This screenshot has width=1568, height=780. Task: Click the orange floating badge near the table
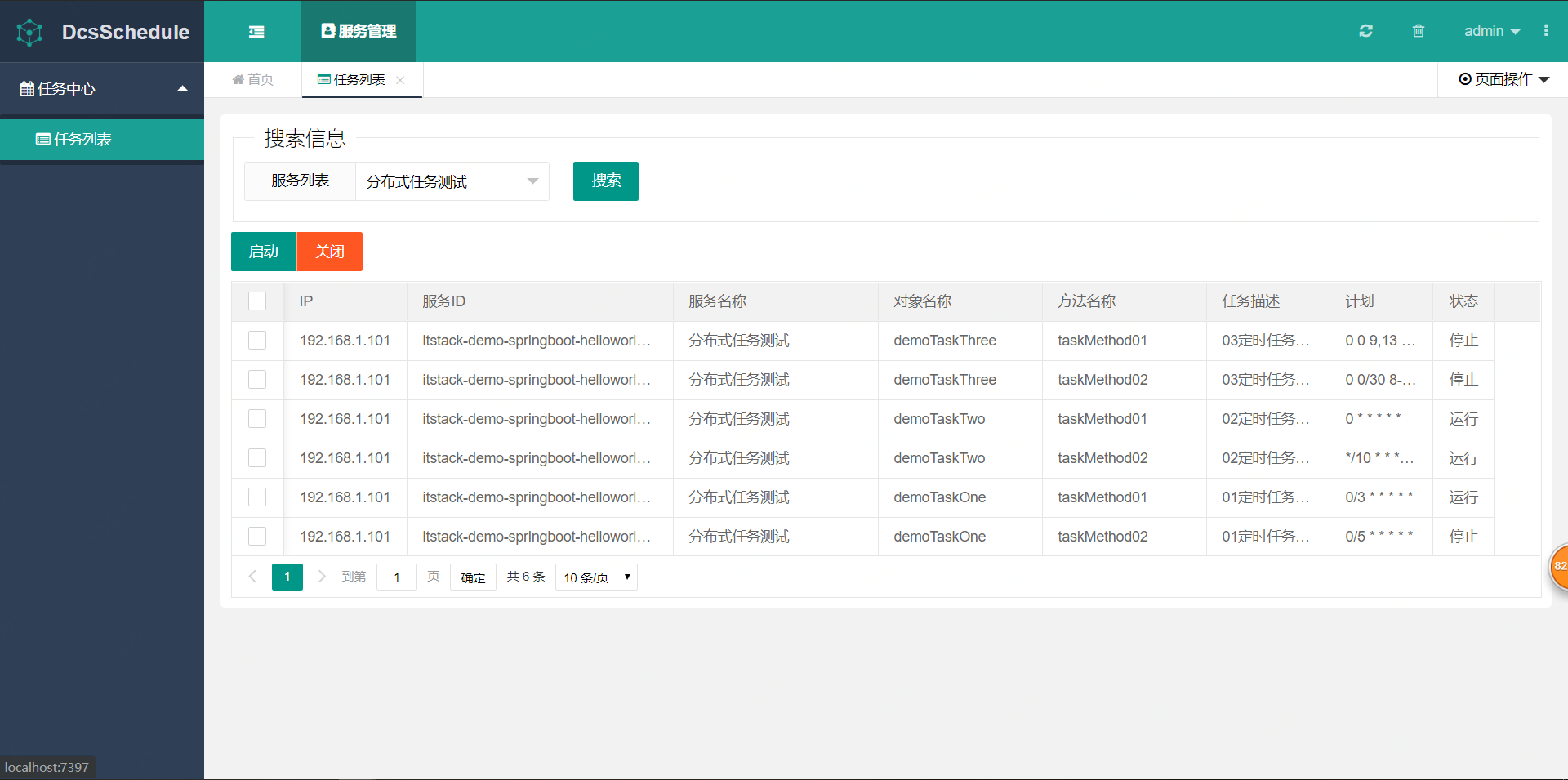(1561, 566)
